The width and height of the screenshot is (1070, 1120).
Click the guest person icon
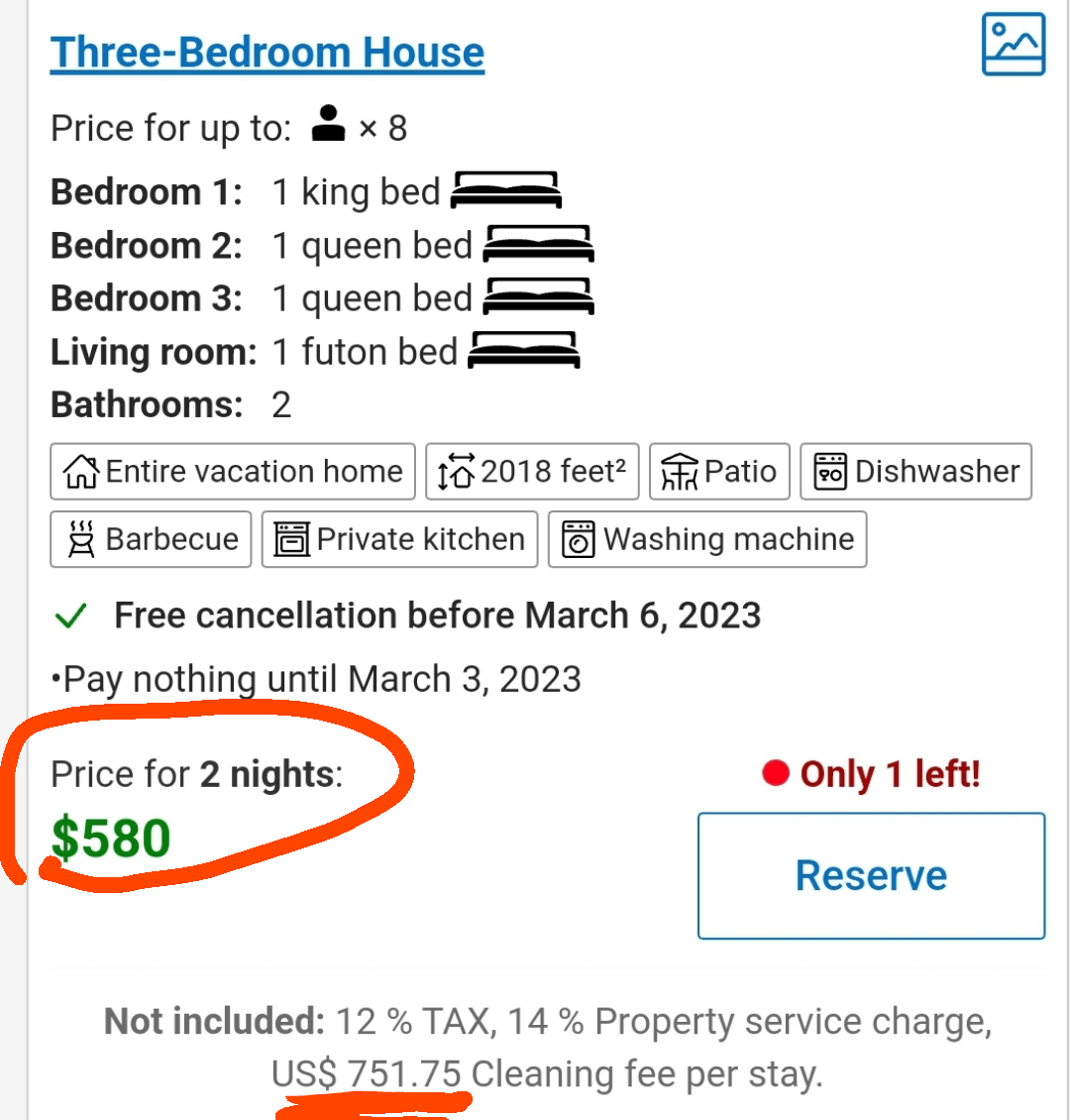pos(327,122)
